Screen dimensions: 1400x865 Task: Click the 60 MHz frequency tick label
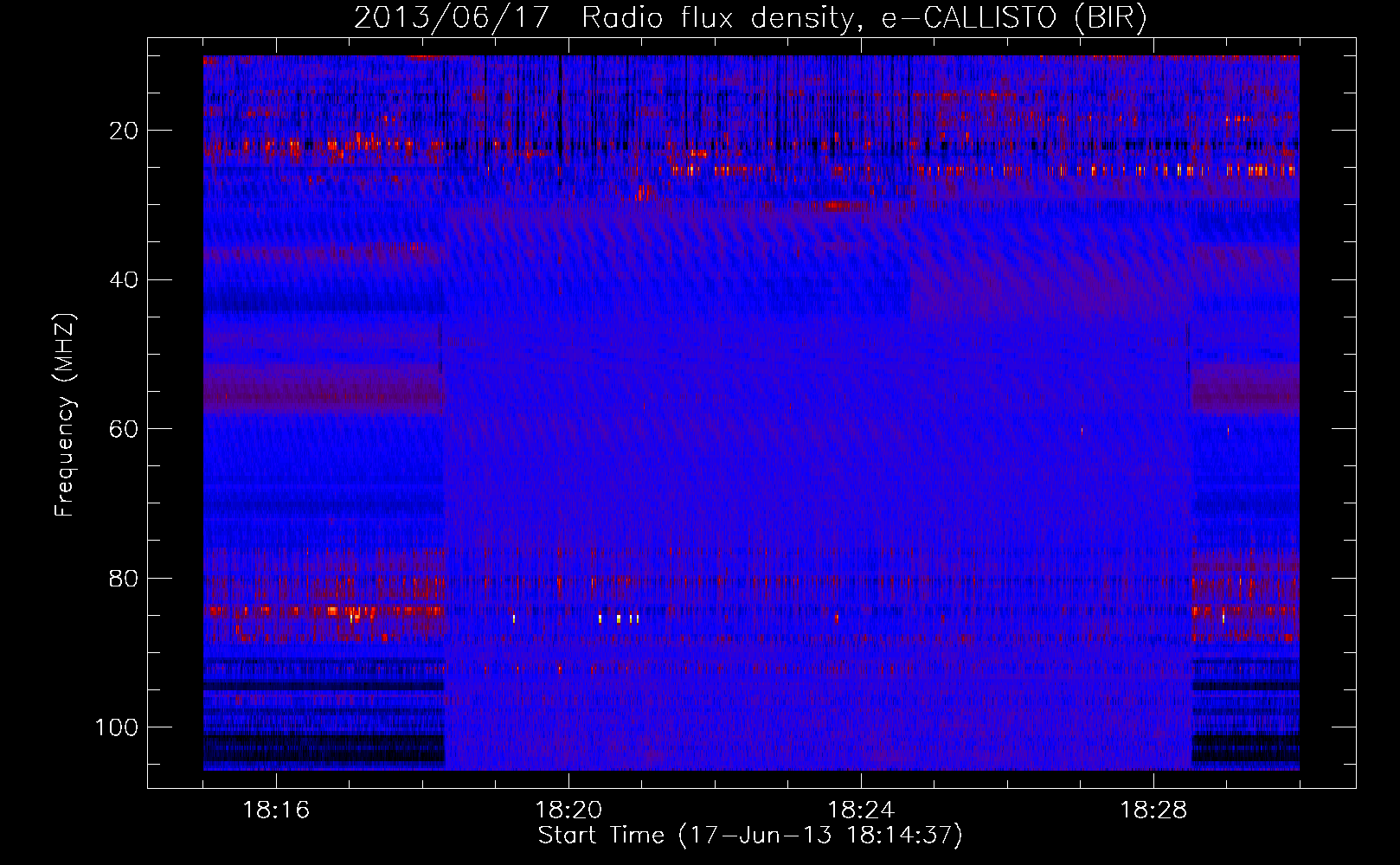tap(124, 429)
